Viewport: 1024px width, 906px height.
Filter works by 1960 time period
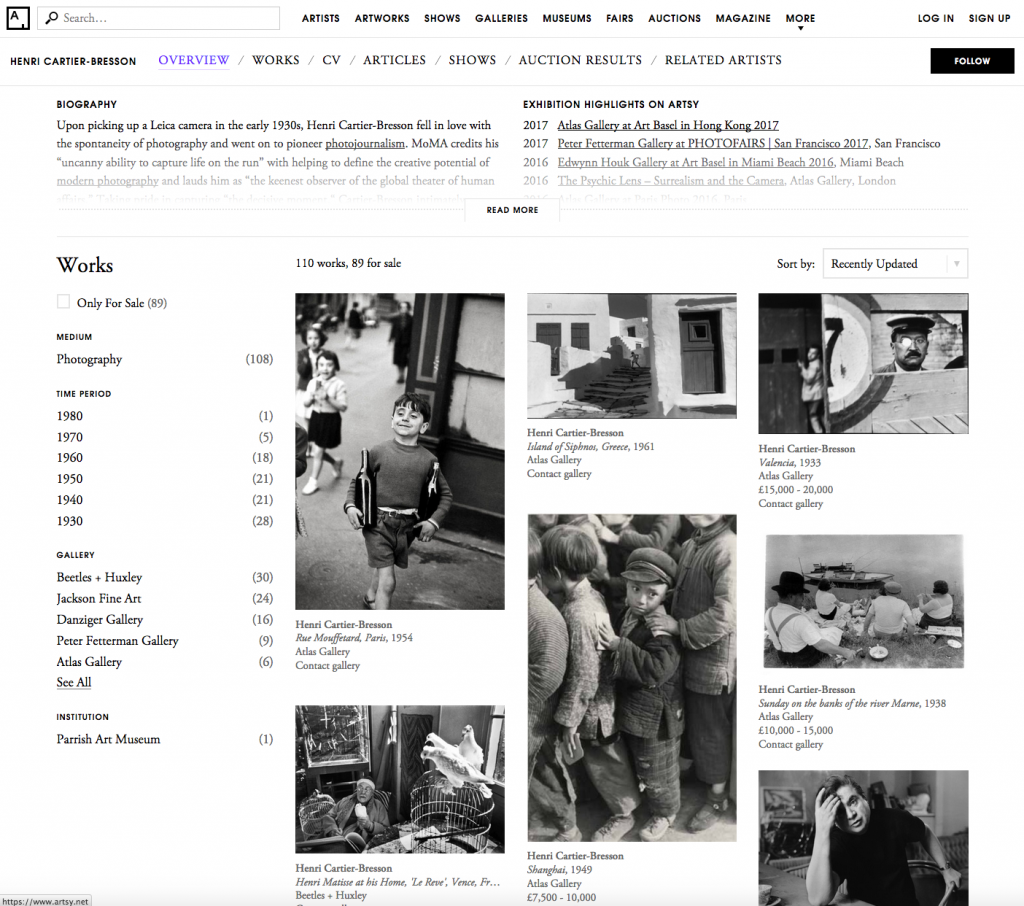pos(165,458)
